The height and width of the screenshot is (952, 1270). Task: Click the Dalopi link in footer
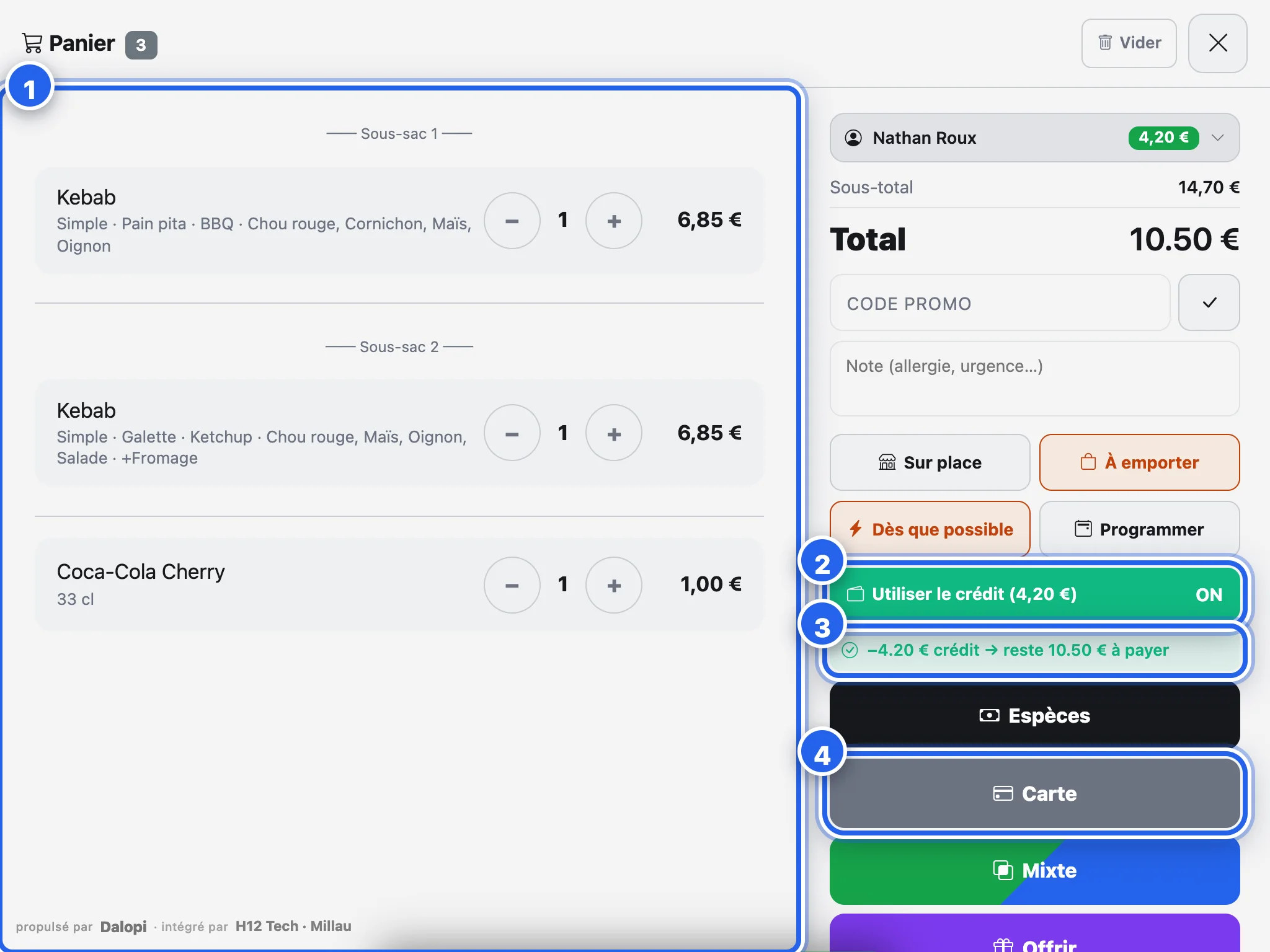click(x=123, y=927)
